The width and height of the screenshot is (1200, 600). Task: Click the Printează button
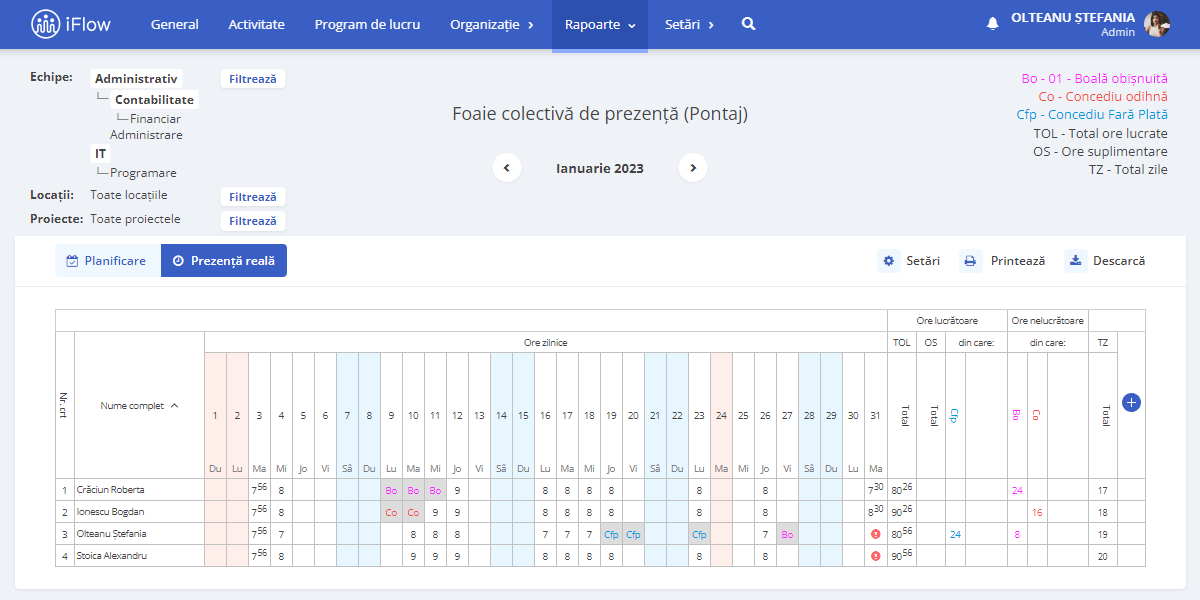coord(1004,261)
